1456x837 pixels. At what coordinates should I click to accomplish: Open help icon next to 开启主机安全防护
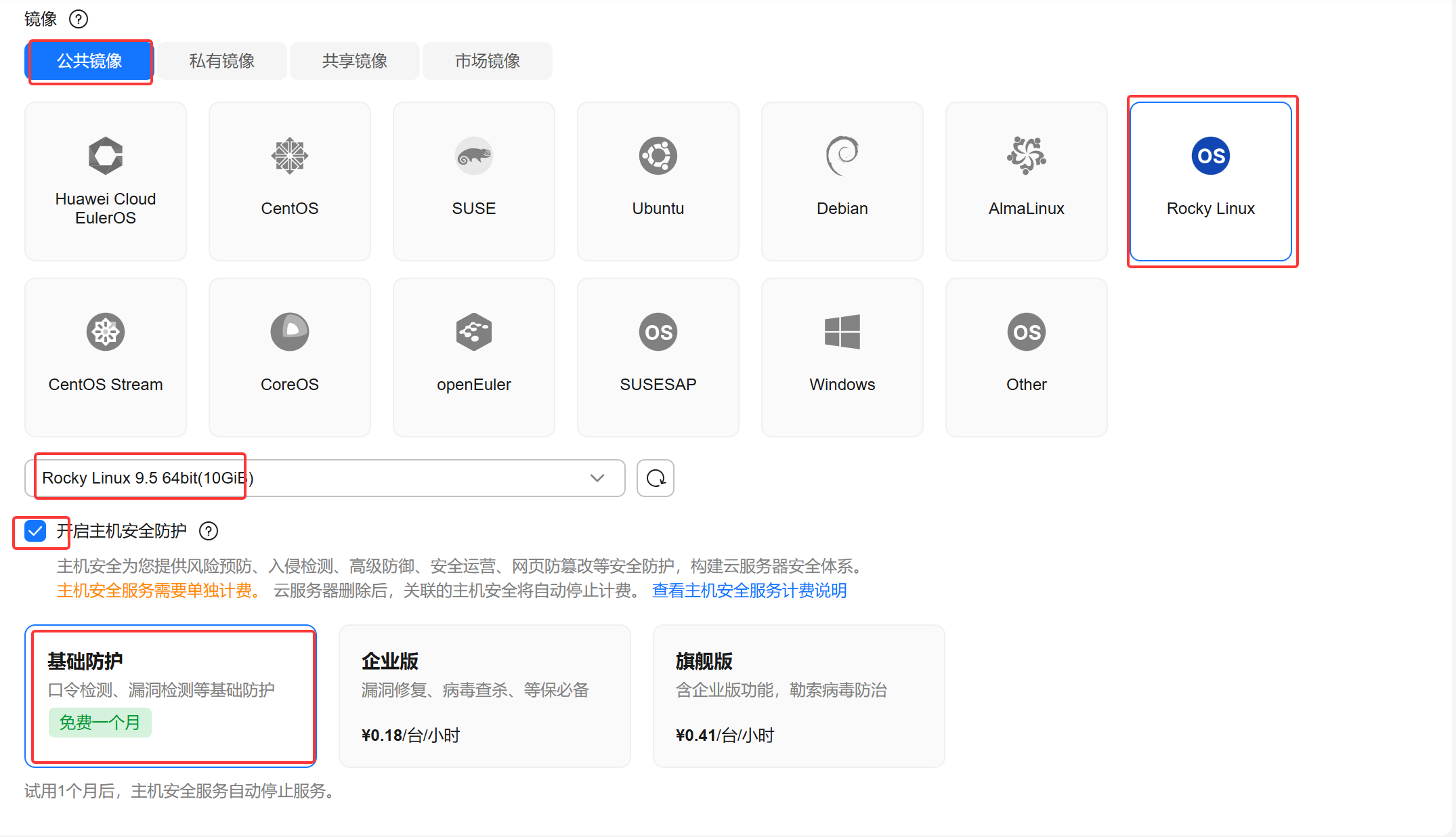tap(209, 531)
